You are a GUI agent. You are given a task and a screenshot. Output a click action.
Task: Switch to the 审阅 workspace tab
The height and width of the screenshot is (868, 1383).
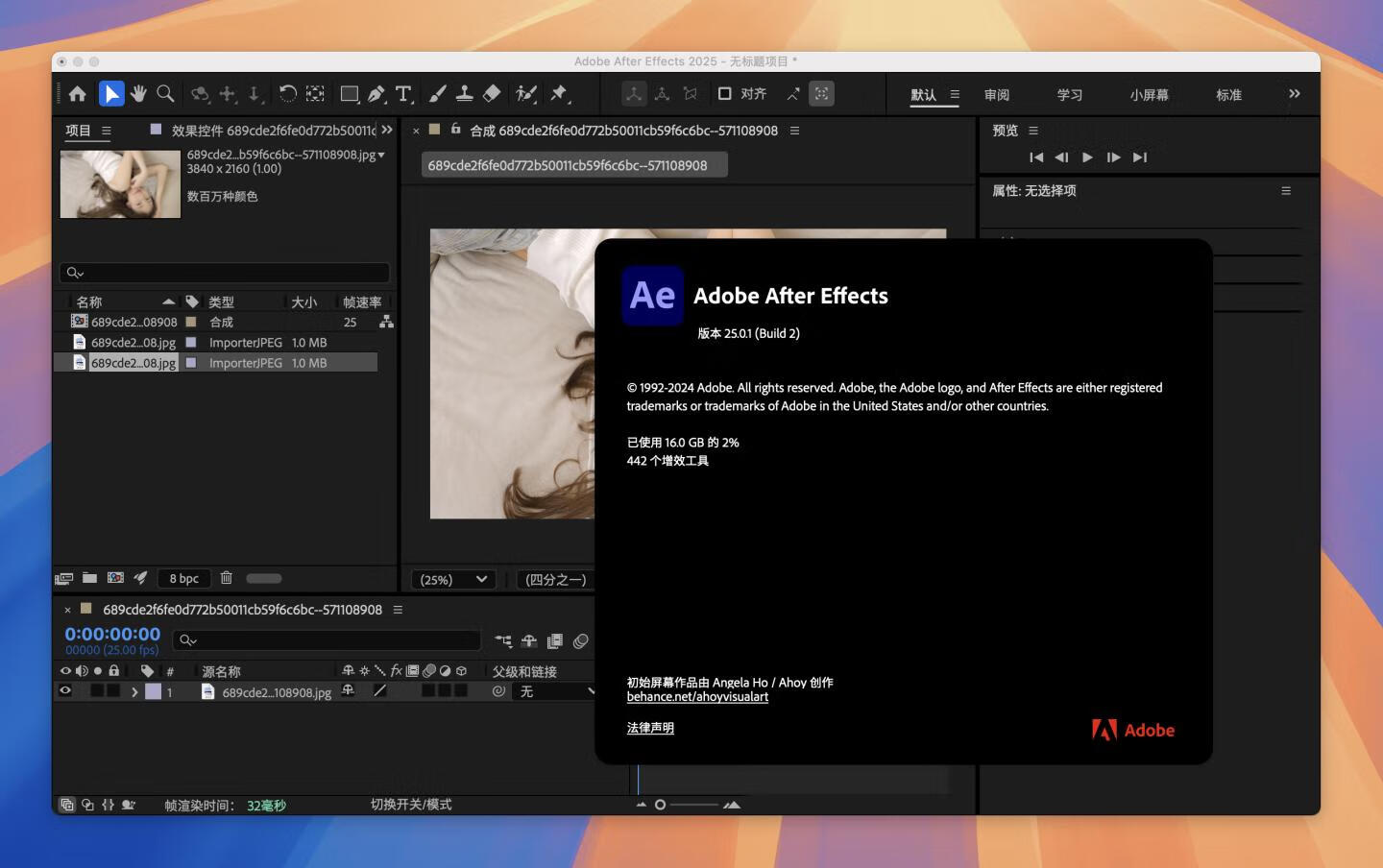tap(997, 94)
